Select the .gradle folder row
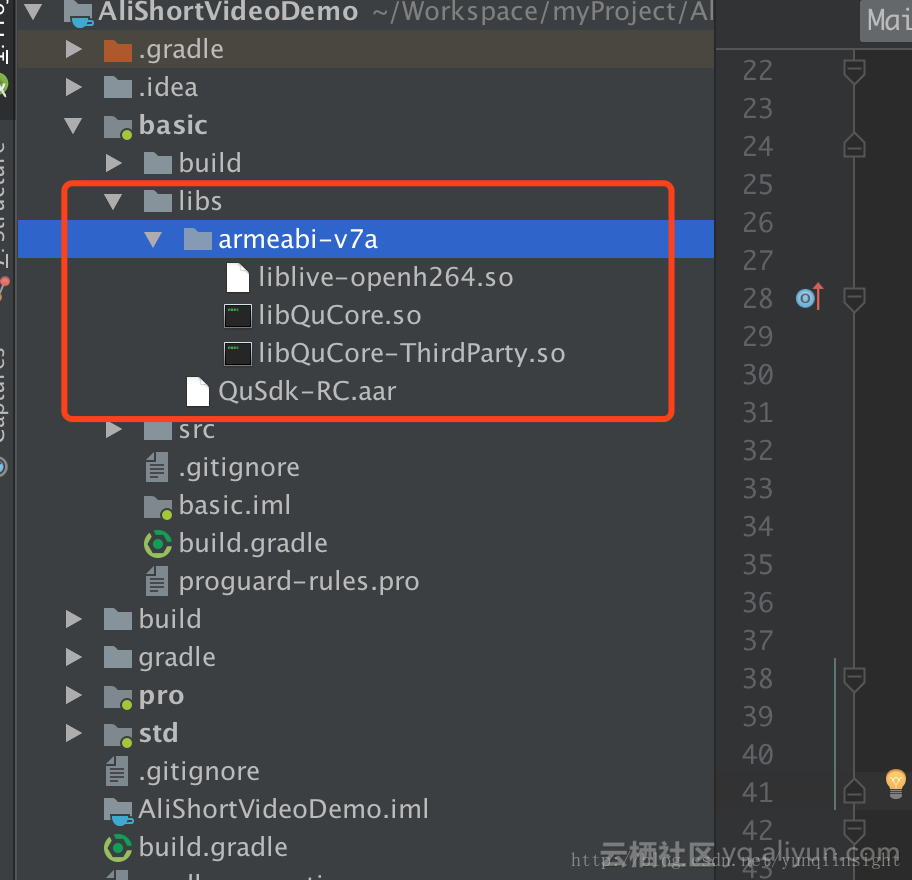The width and height of the screenshot is (912, 880). [x=365, y=49]
